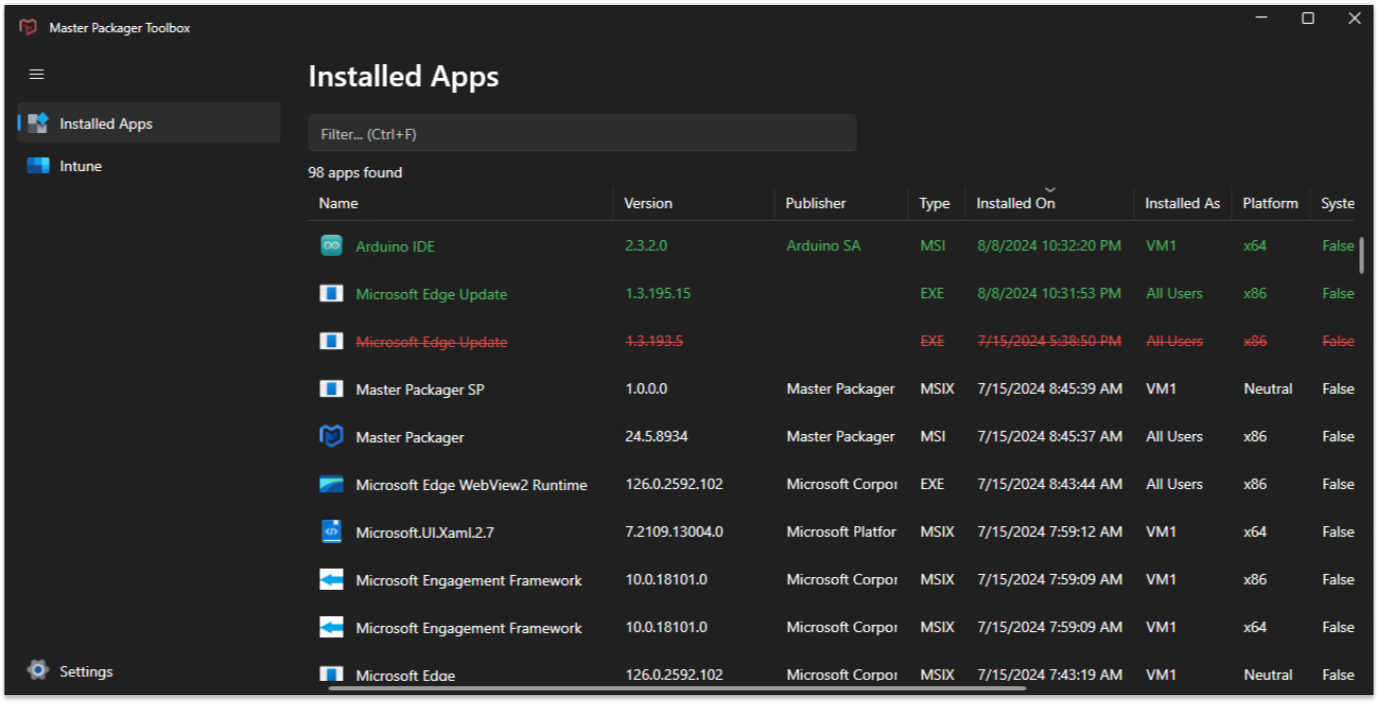Click the struck-through version 1.3.193.5
Viewport: 1378px width, 703px height.
[654, 341]
